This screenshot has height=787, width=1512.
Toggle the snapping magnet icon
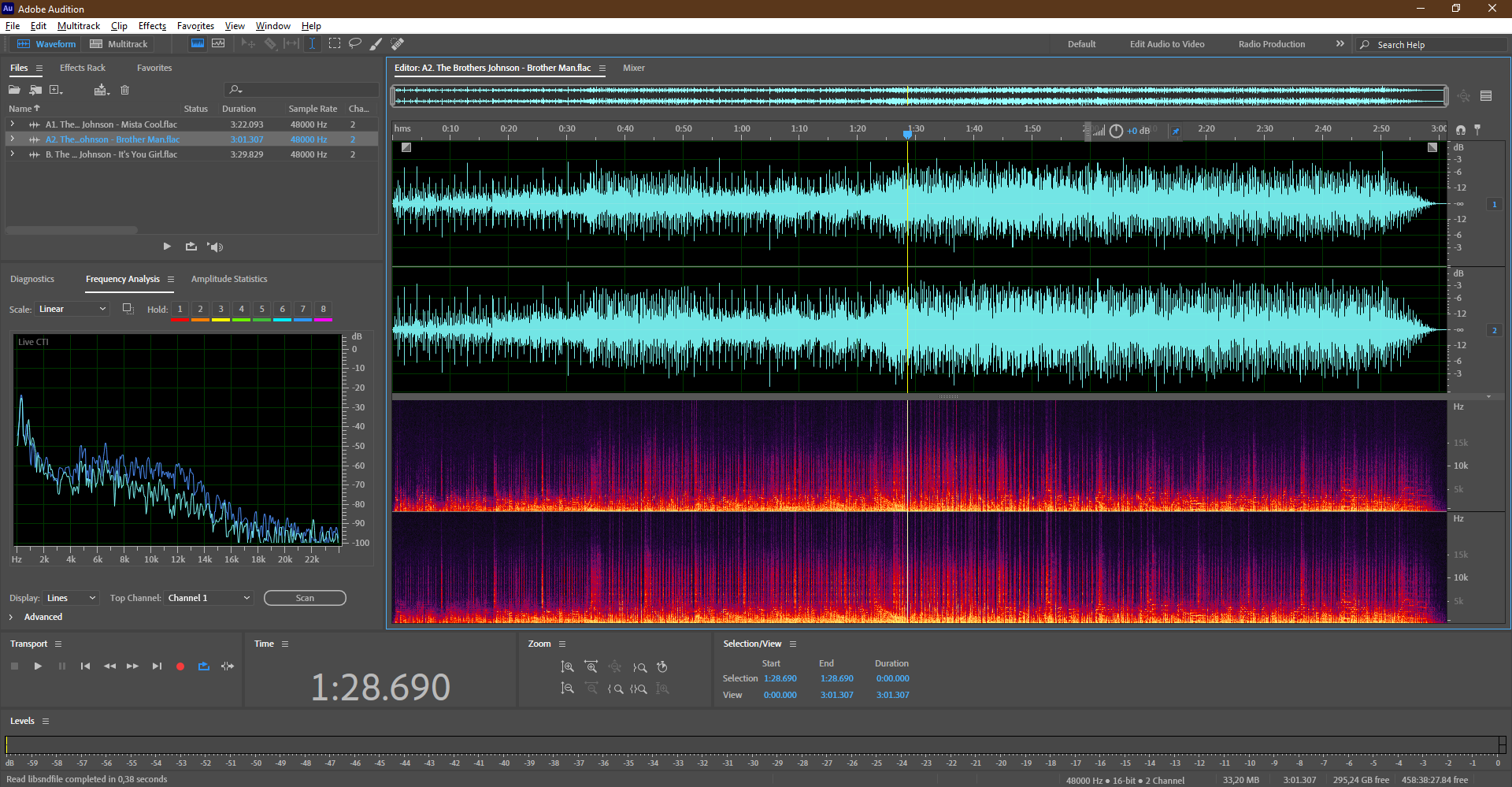1461,129
